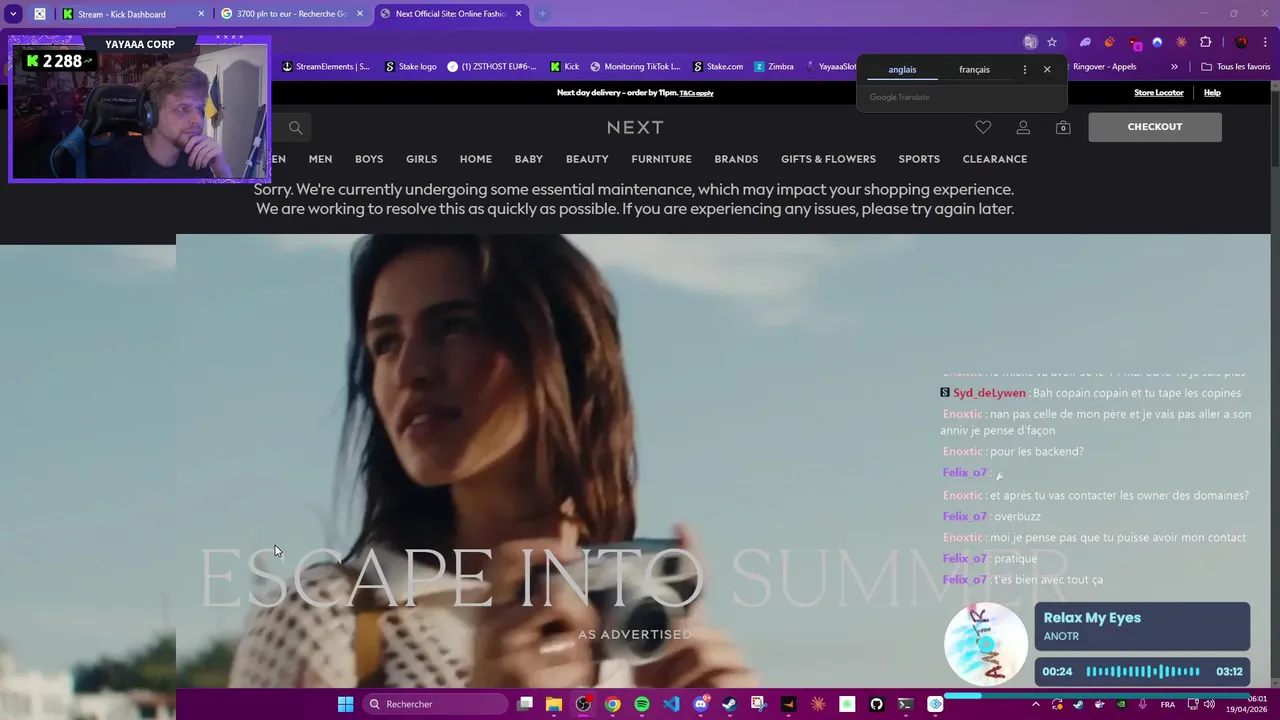Click the Google Translate icon in address bar
This screenshot has height=720, width=1280.
[1030, 42]
